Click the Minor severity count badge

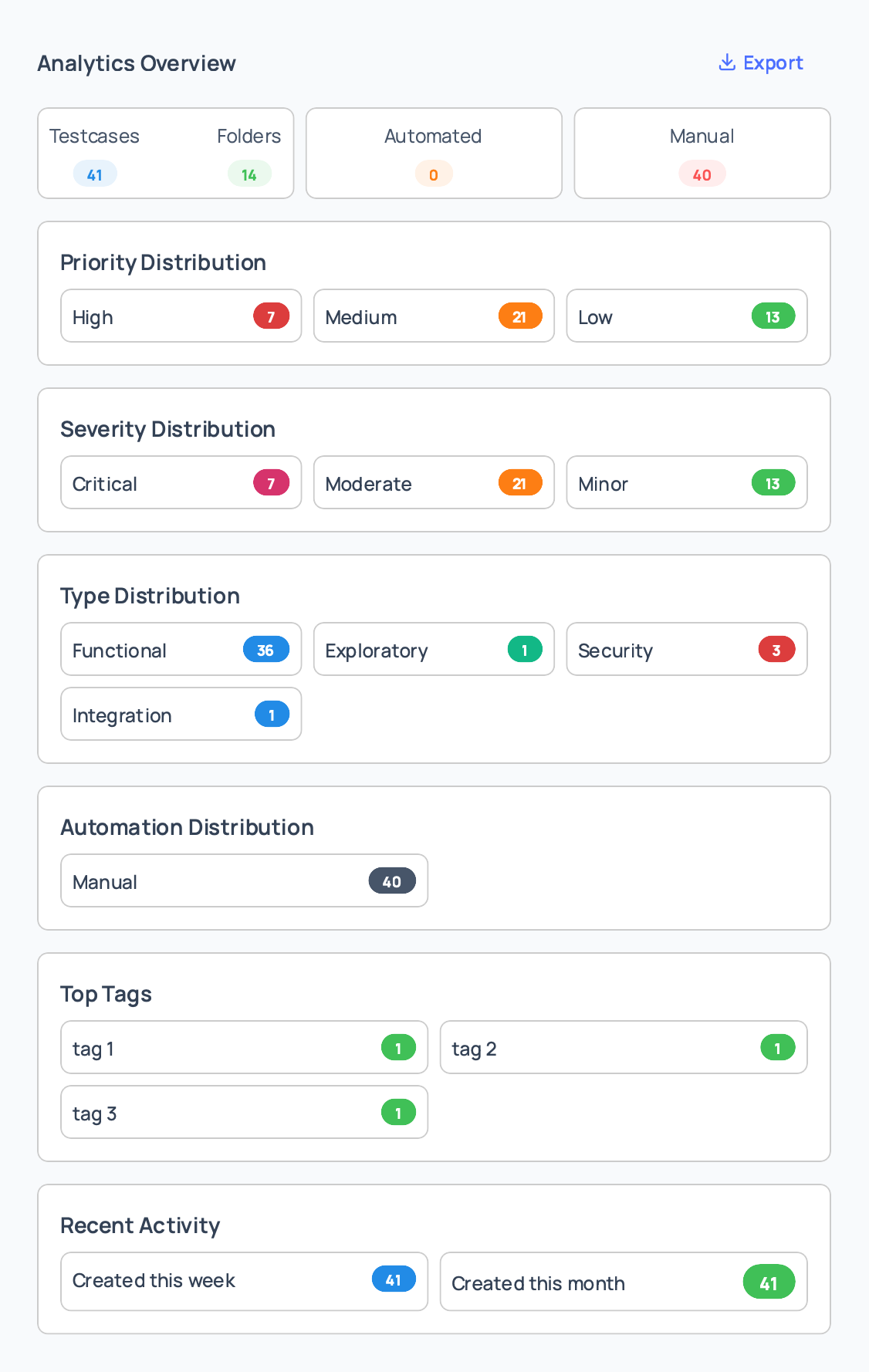tap(774, 482)
